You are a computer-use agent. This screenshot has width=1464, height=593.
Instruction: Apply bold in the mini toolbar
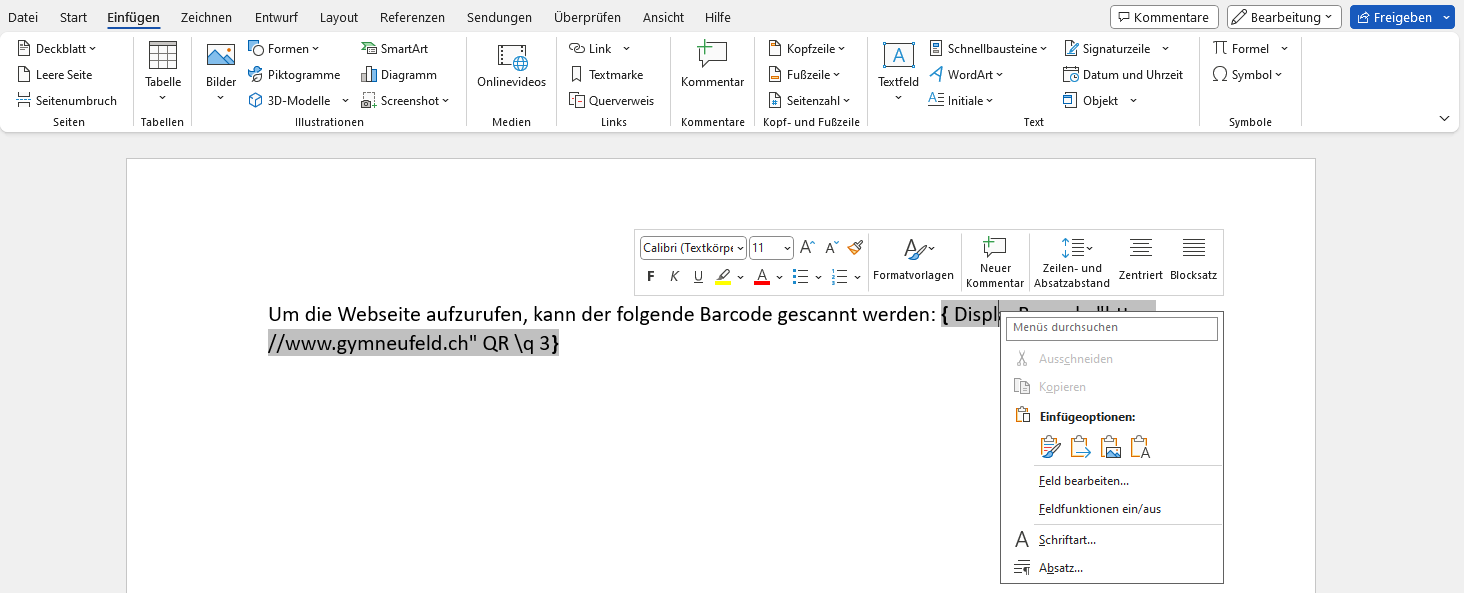[651, 276]
